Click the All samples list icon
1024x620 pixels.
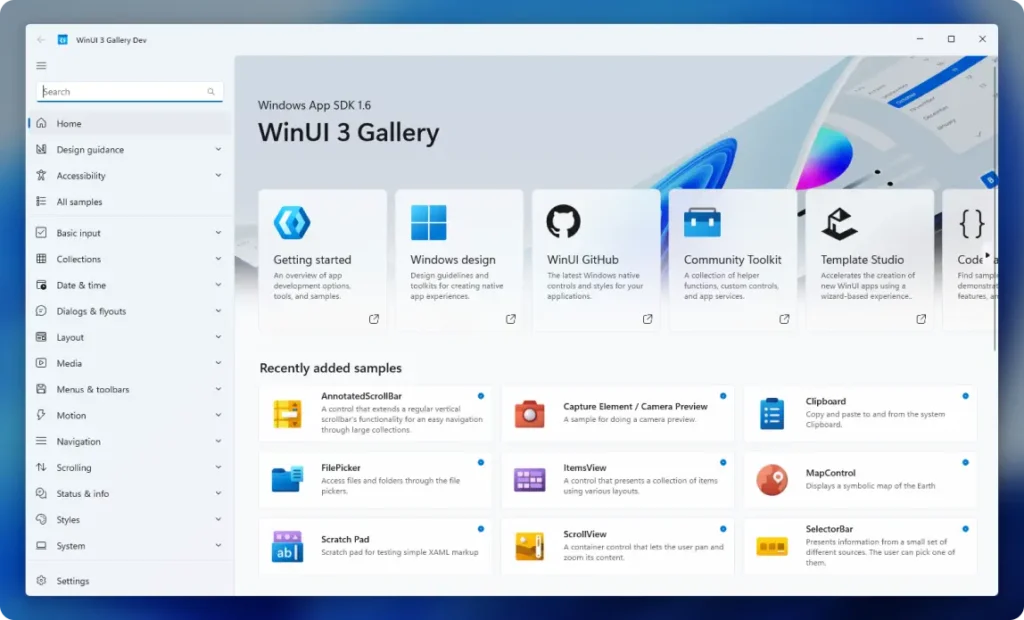pyautogui.click(x=41, y=201)
